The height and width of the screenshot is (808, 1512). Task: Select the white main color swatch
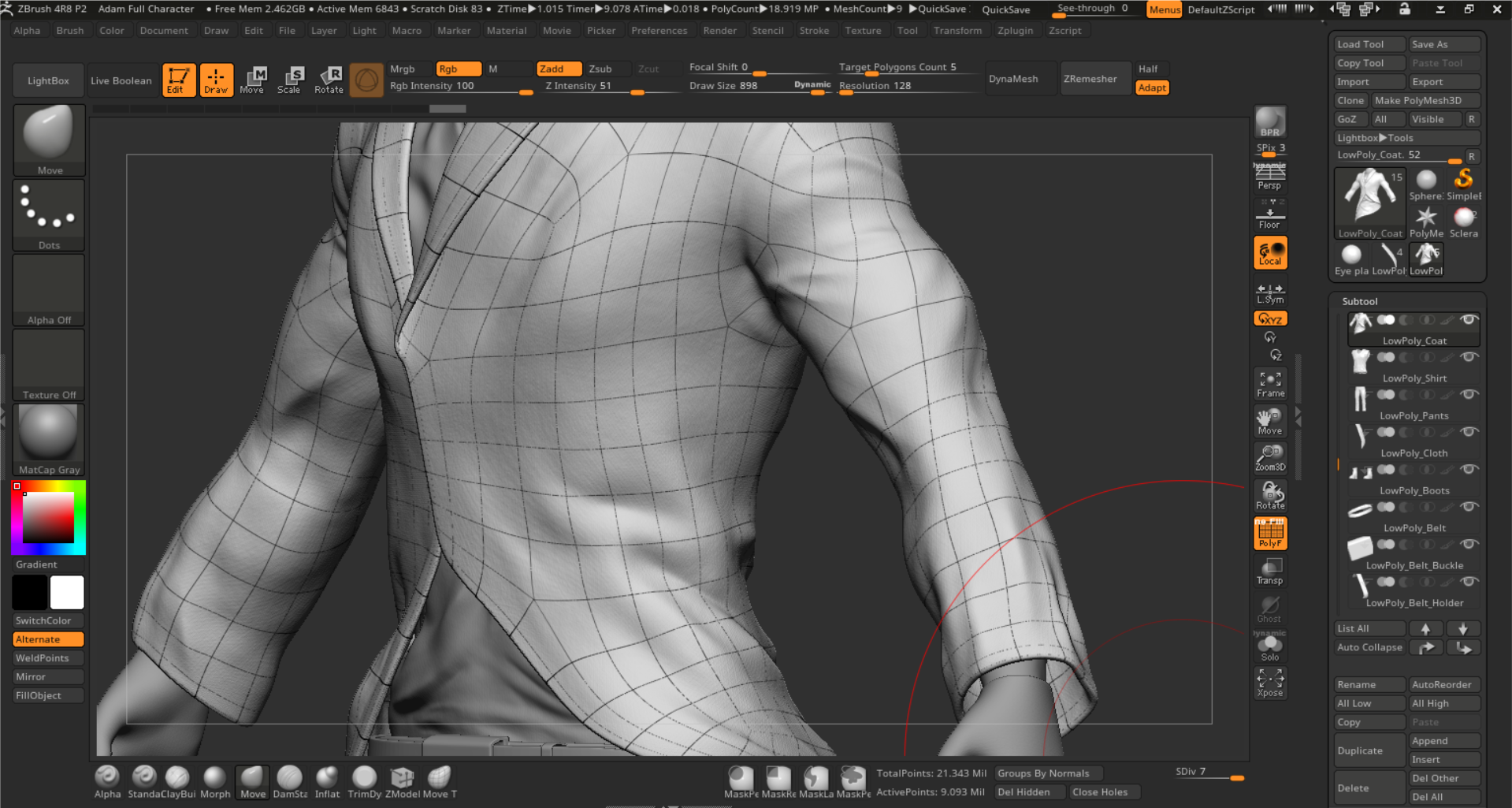point(67,592)
